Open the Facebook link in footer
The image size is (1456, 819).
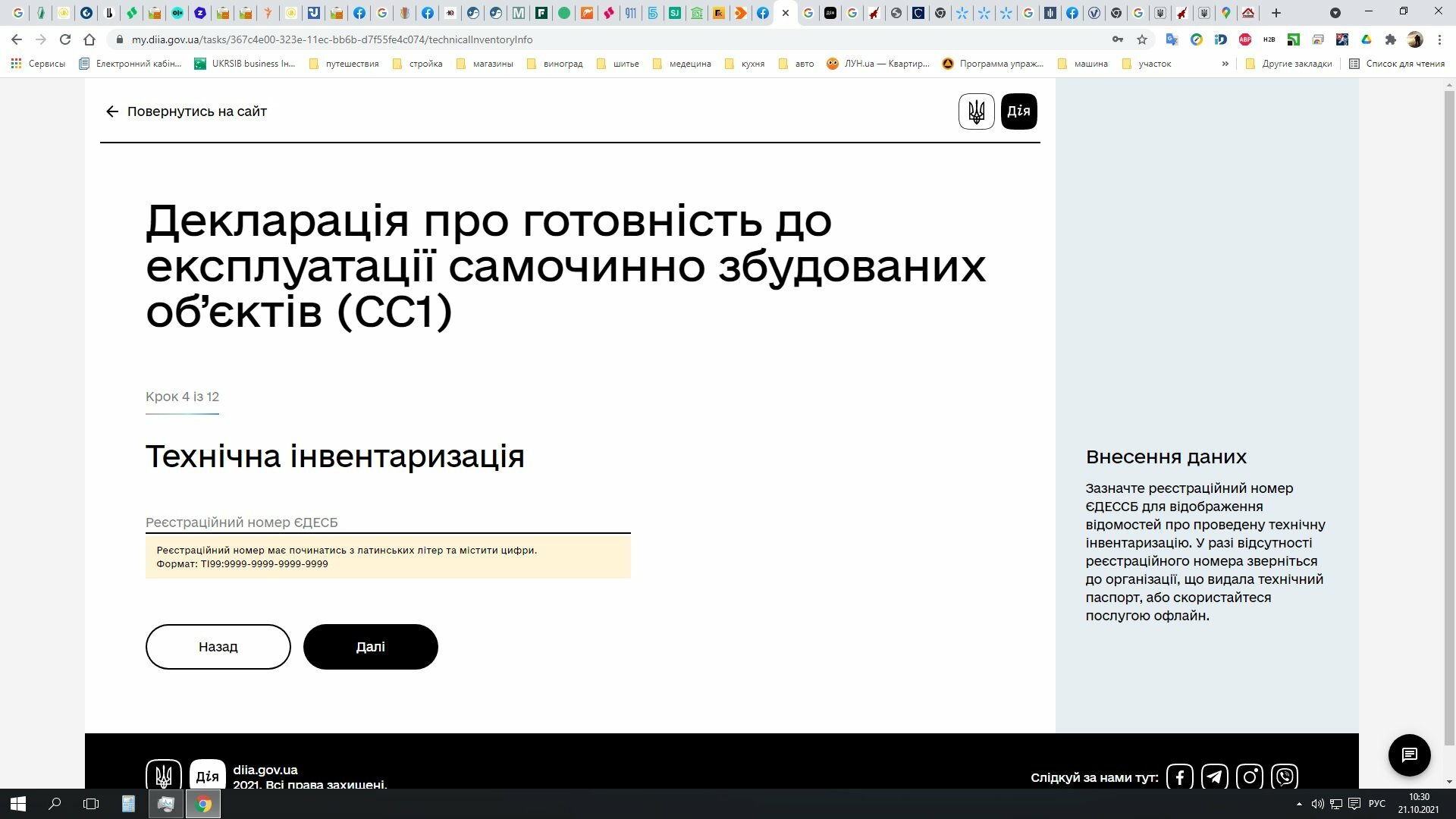(x=1179, y=777)
